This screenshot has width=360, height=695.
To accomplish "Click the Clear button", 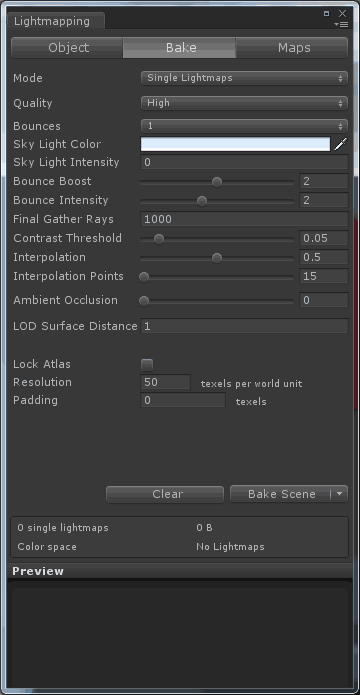I will 165,494.
